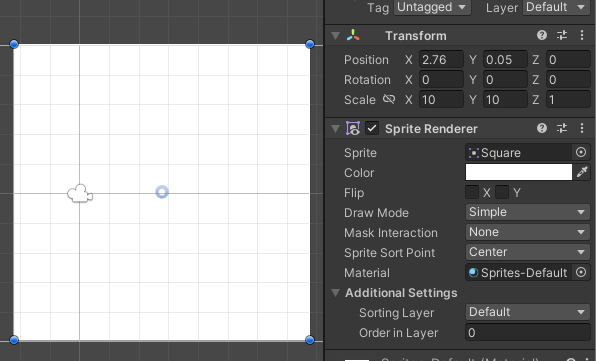The width and height of the screenshot is (596, 361).
Task: Click the Position label
Action: (x=366, y=60)
